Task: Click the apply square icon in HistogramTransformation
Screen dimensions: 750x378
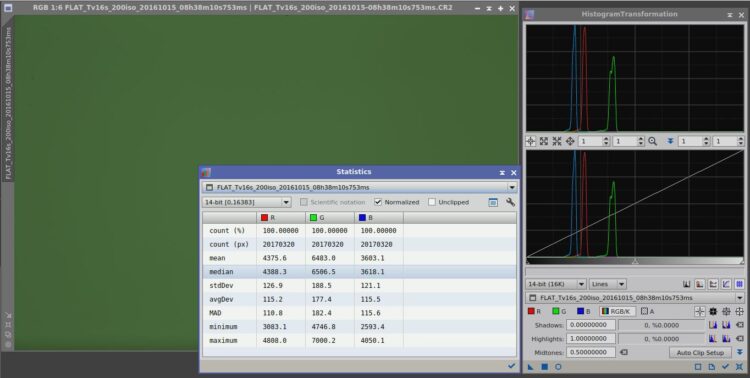Action: (544, 367)
